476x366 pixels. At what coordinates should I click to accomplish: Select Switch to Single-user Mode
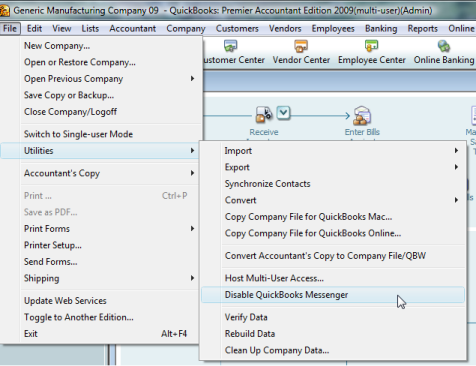click(101, 134)
